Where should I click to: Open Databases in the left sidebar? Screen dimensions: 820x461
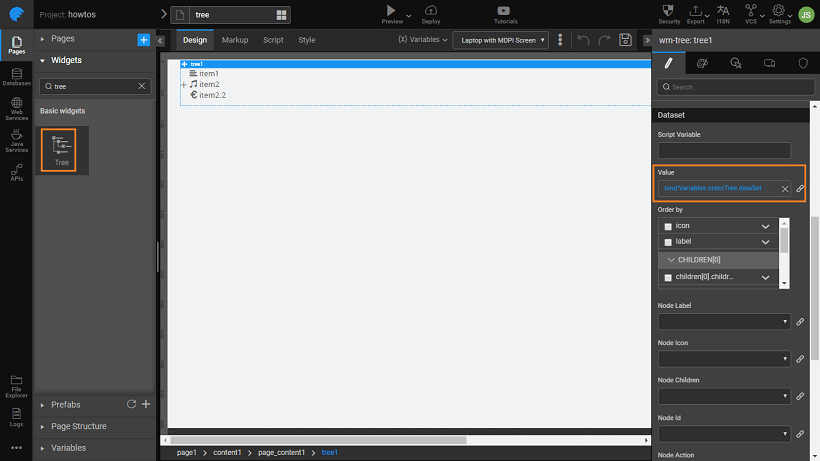(16, 78)
